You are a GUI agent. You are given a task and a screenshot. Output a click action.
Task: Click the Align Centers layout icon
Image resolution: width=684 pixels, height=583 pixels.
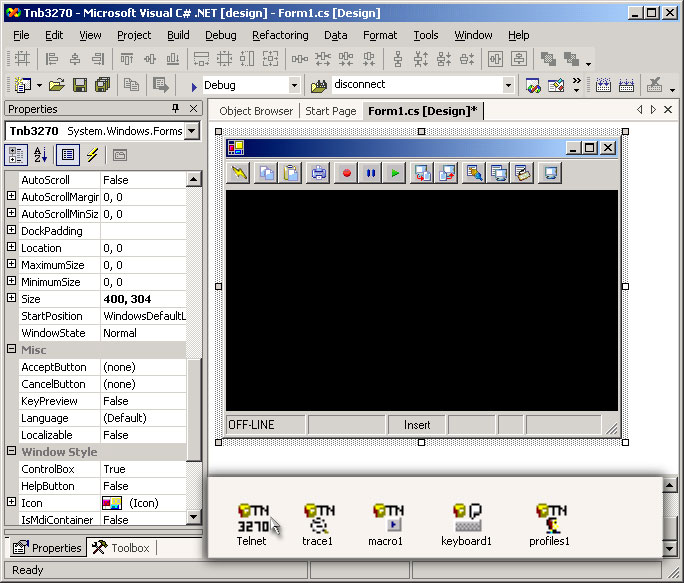tap(75, 58)
